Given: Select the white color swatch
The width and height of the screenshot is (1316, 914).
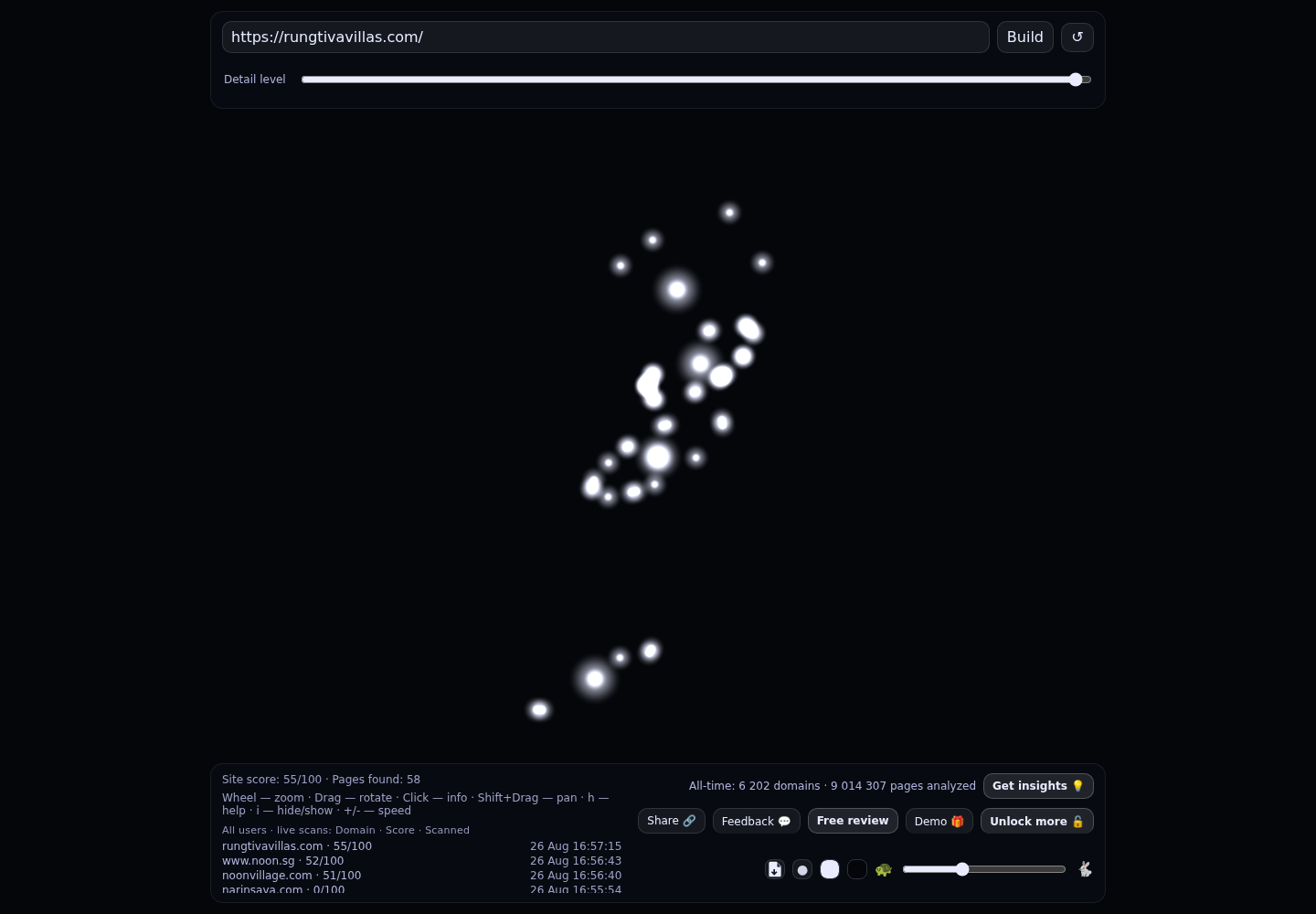Looking at the screenshot, I should pyautogui.click(x=830, y=869).
